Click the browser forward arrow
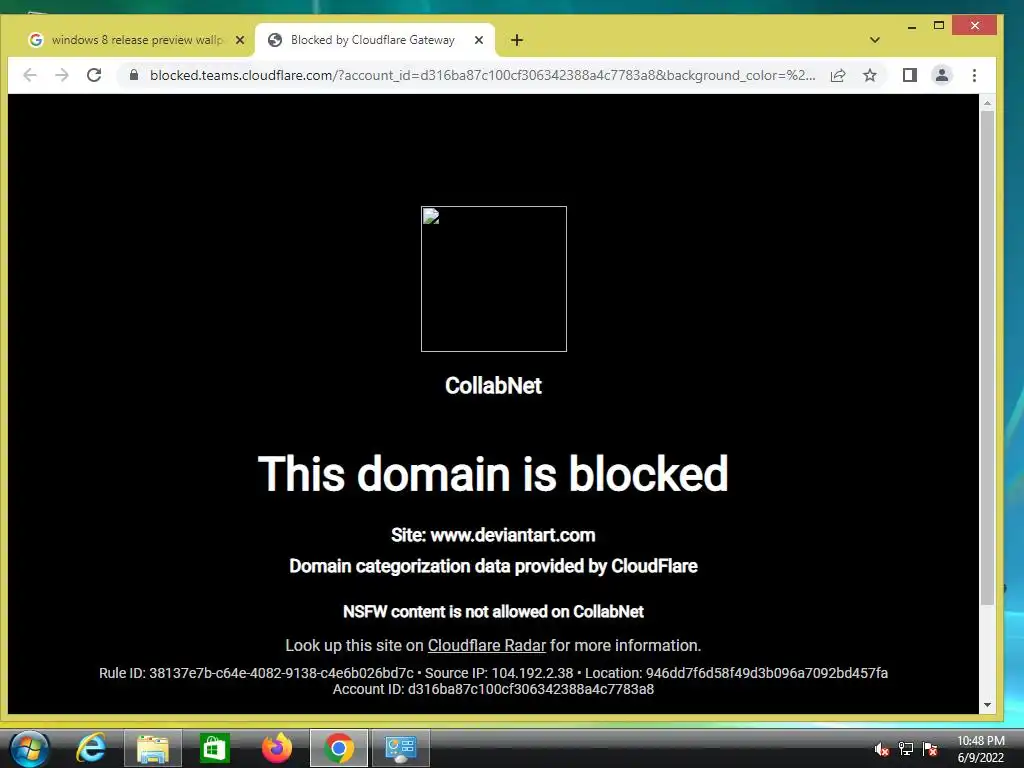 tap(62, 75)
